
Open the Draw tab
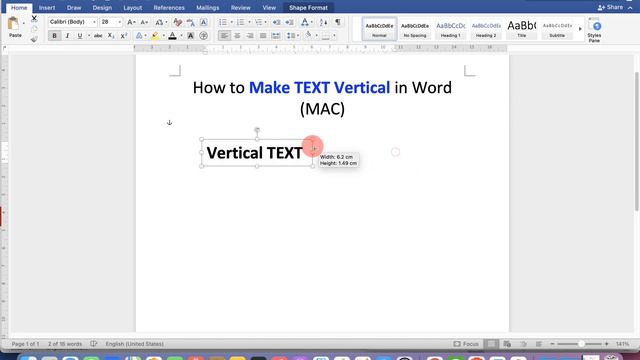click(x=74, y=8)
